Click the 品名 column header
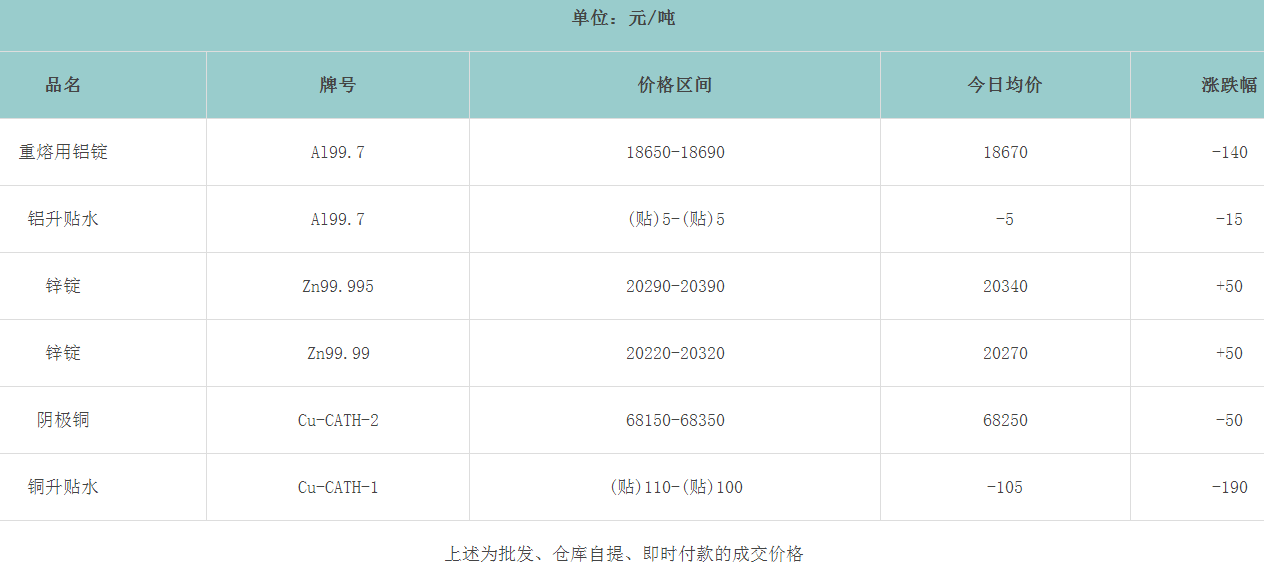The width and height of the screenshot is (1264, 581). [63, 85]
